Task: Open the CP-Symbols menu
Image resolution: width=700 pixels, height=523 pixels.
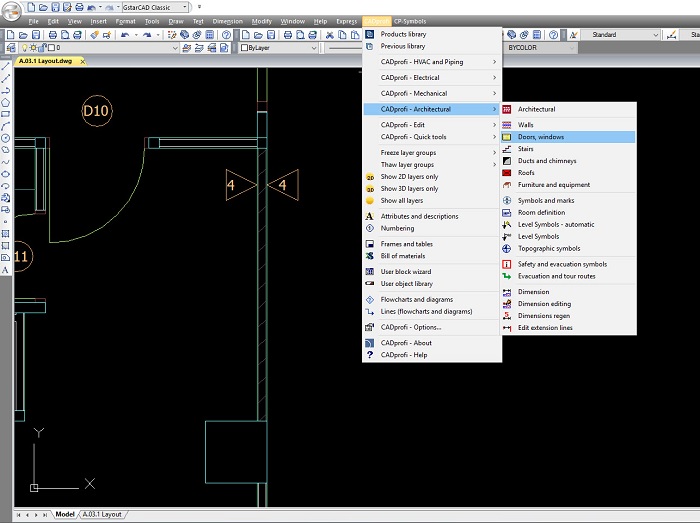Action: 410,21
